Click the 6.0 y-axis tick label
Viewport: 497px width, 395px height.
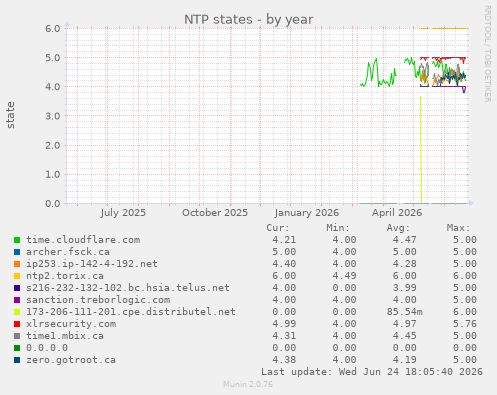point(53,28)
